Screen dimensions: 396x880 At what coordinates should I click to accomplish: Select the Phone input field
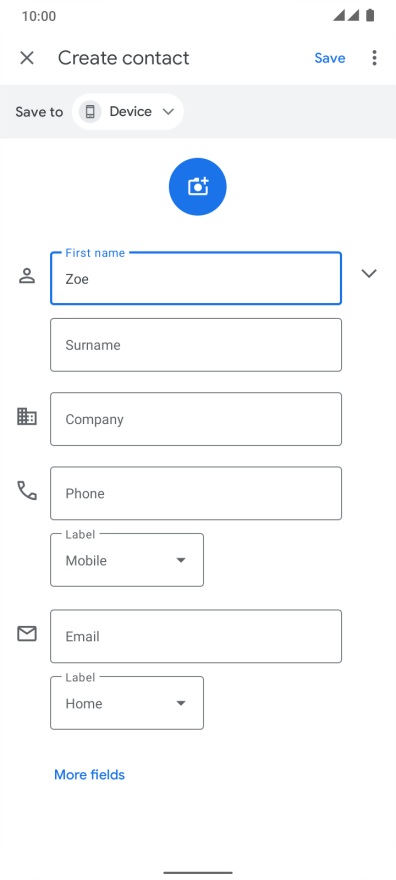point(196,493)
